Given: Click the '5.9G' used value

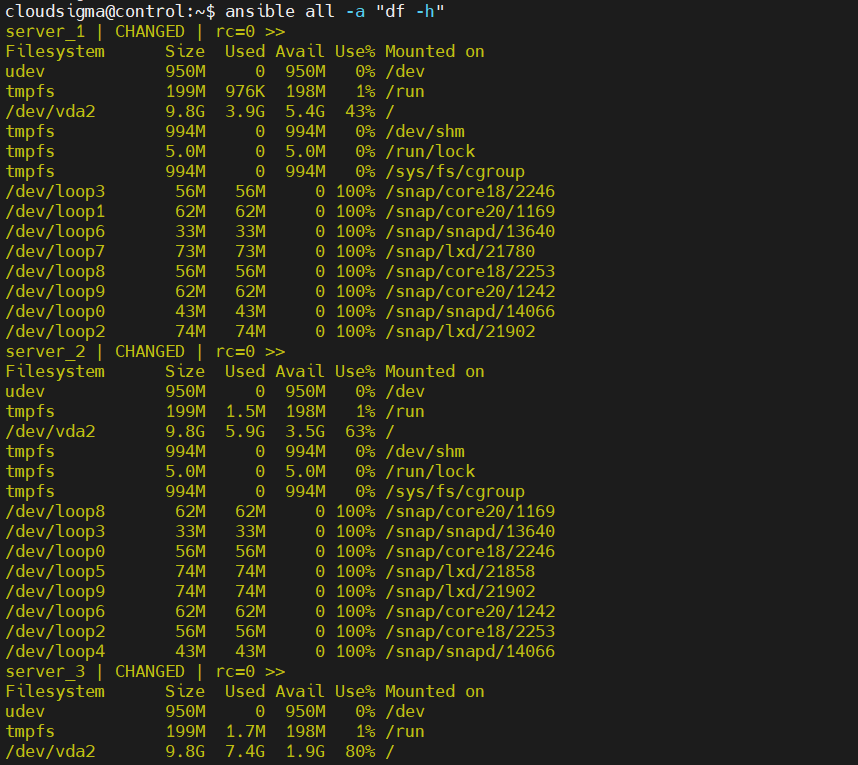Looking at the screenshot, I should (245, 431).
